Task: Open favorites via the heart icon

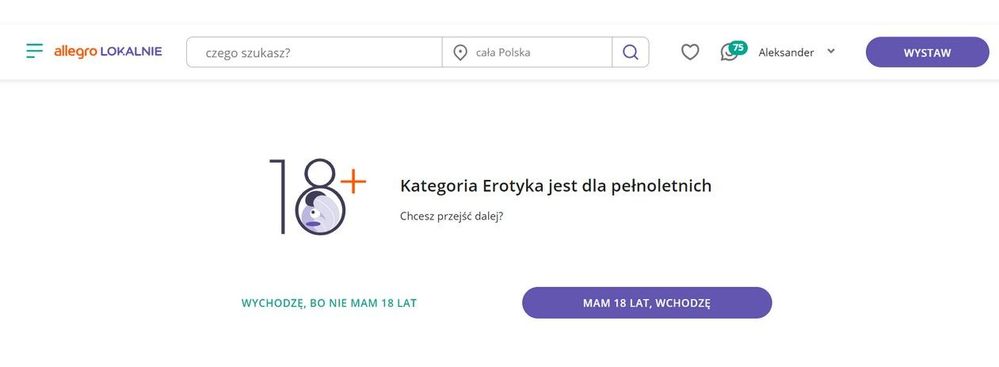Action: (x=690, y=52)
